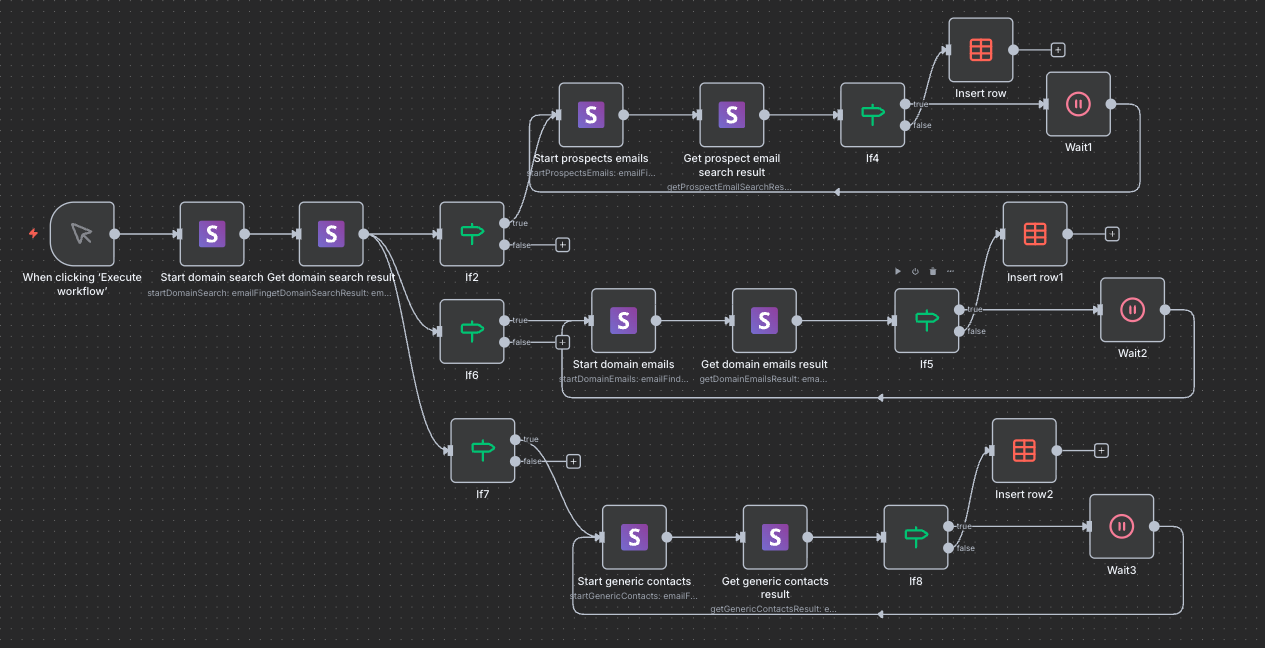The height and width of the screenshot is (648, 1265).
Task: Add a node after Insert row1
Action: 1112,234
